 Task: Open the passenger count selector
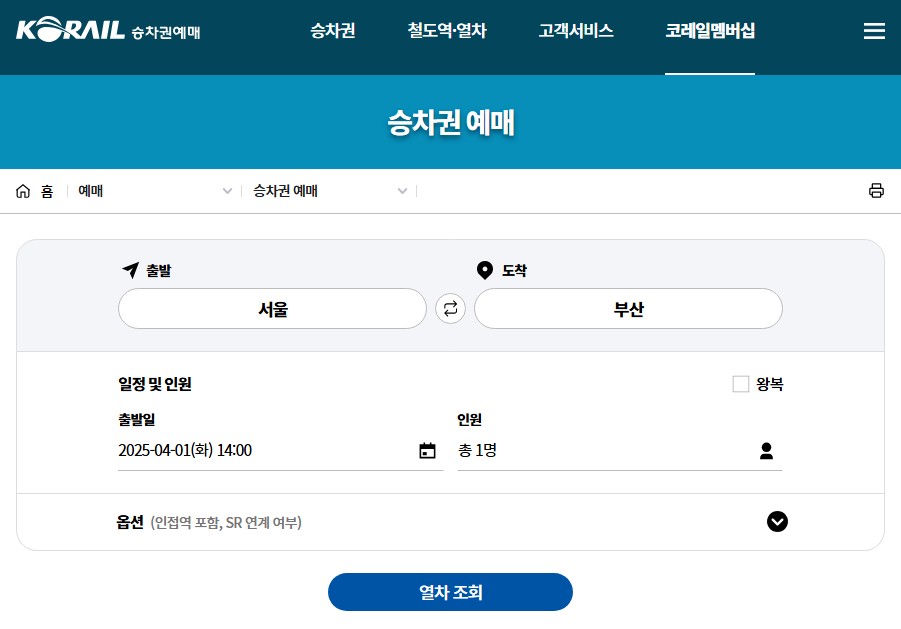[x=766, y=450]
